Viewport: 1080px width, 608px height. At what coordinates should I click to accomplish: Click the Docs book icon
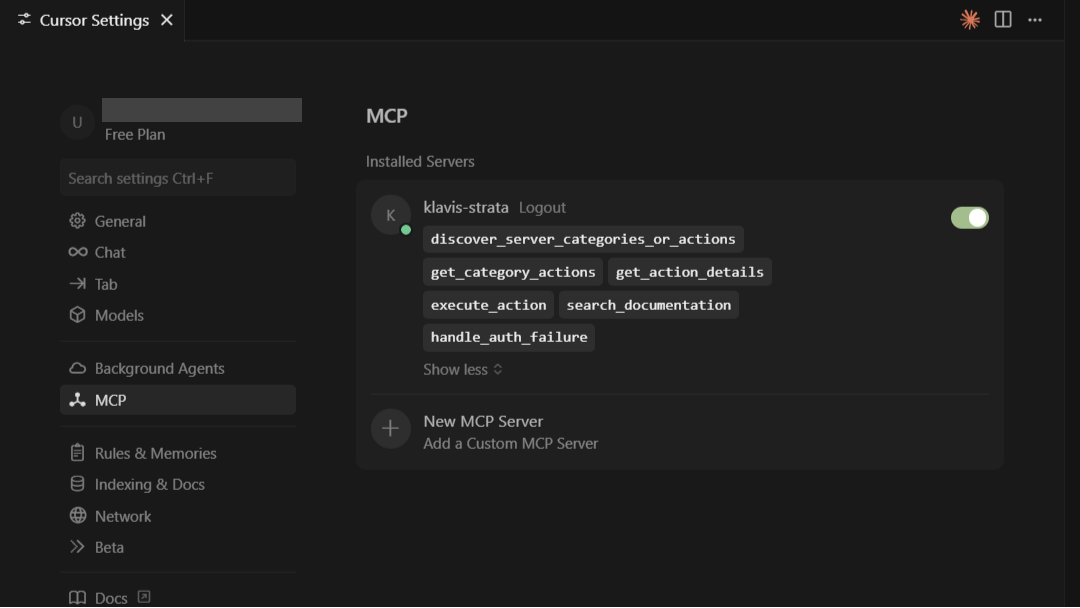coord(77,598)
